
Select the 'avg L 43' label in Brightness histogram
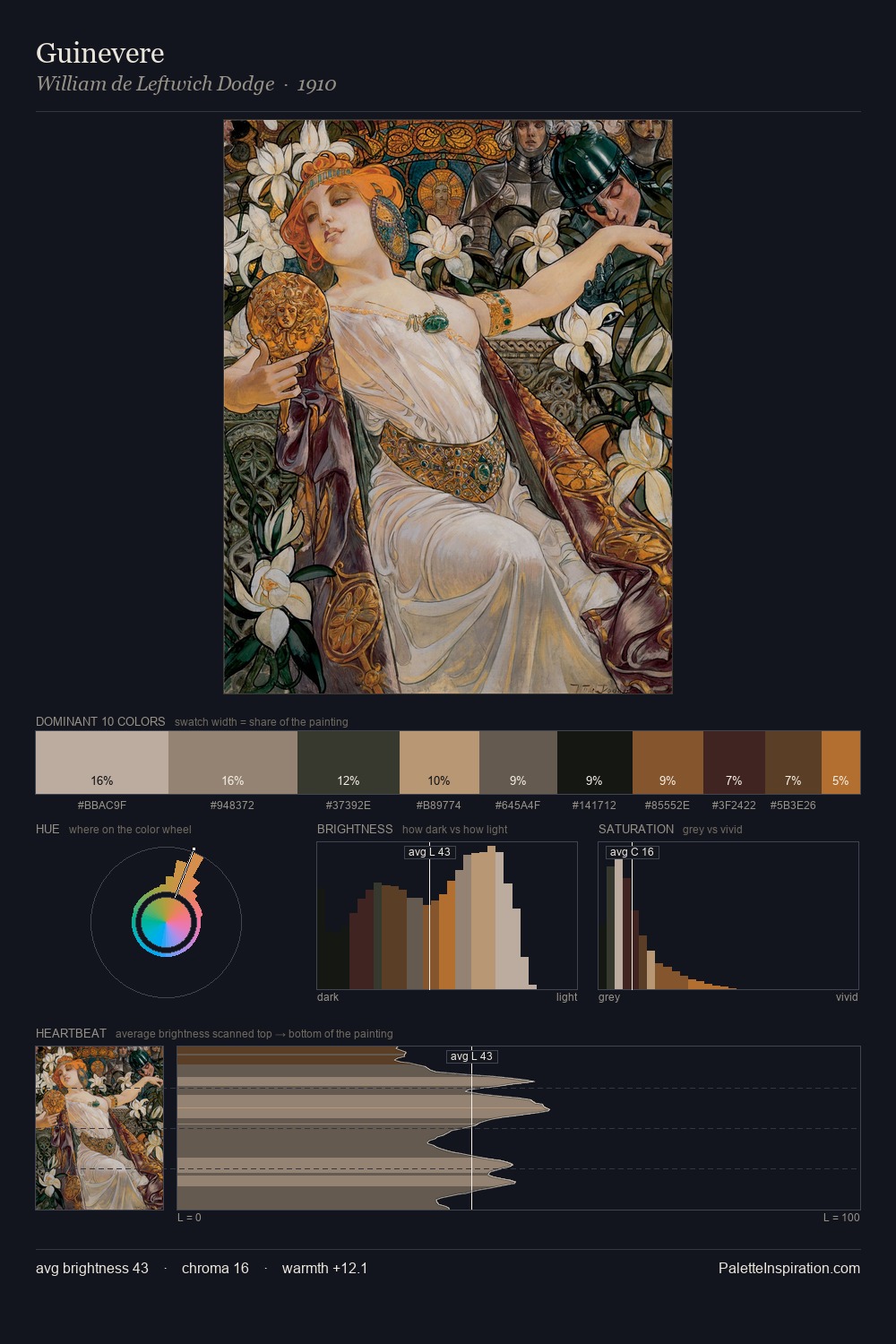point(429,852)
